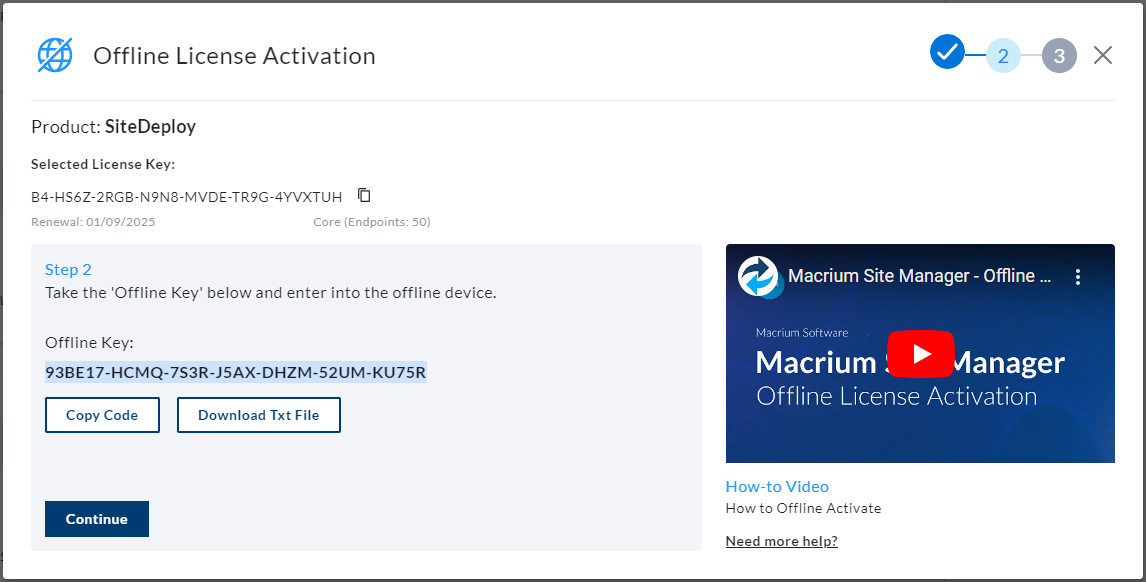Click Download Txt File button

point(259,415)
